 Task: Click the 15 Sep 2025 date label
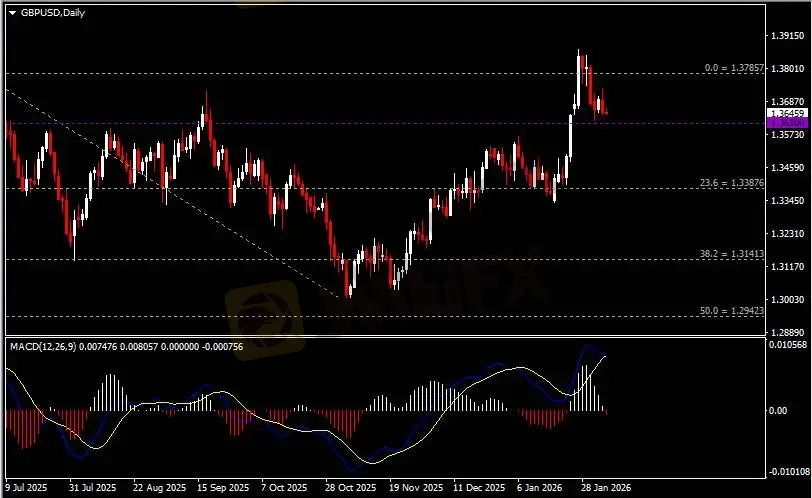(x=223, y=488)
